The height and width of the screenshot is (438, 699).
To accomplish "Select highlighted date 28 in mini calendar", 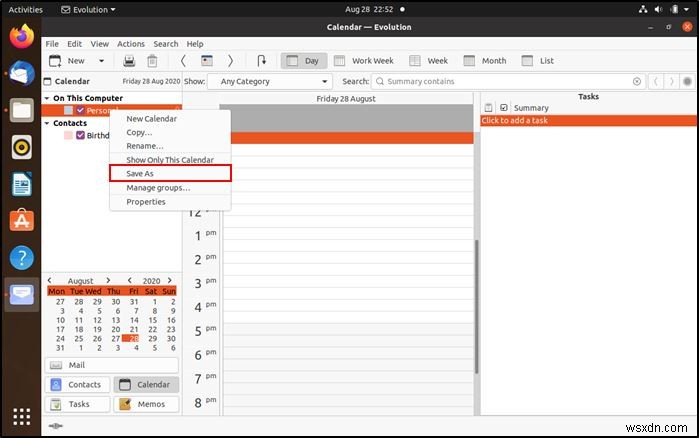I will 130,338.
